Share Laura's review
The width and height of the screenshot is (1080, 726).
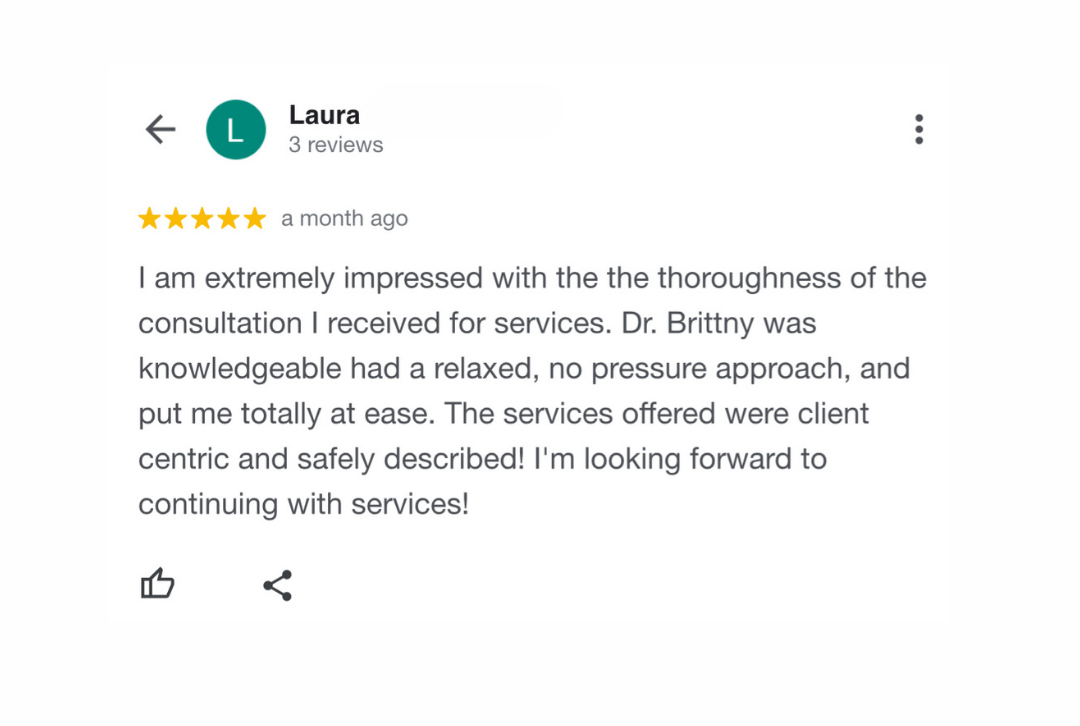pyautogui.click(x=277, y=585)
